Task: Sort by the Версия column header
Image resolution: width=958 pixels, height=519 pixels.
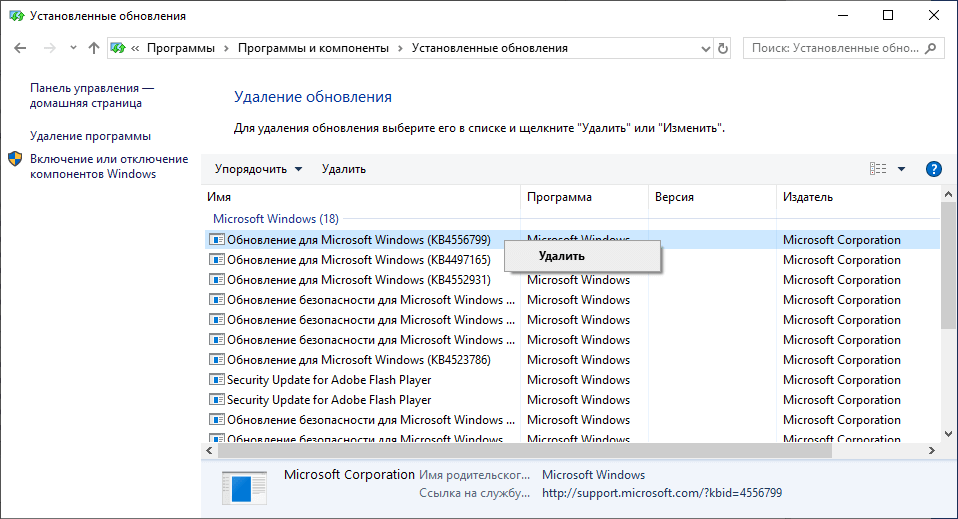Action: coord(712,197)
